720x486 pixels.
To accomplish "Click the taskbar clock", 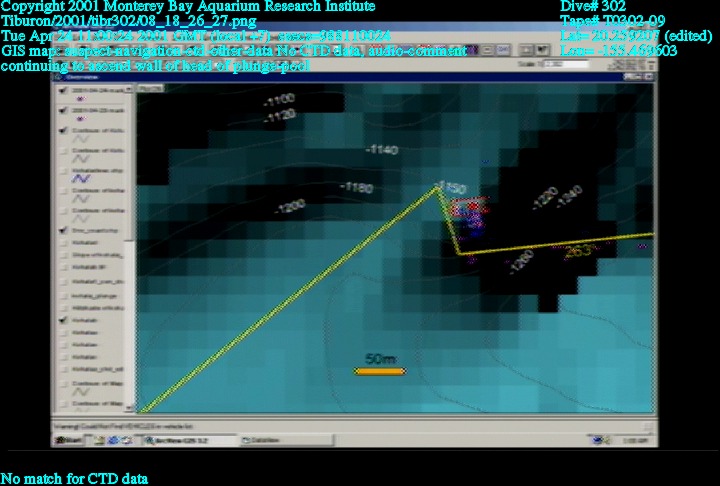I will [635, 441].
